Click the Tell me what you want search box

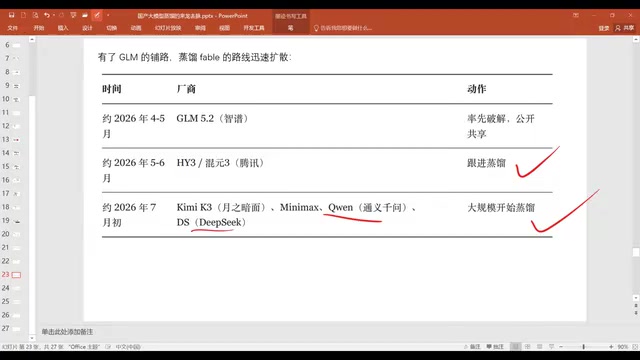coord(343,28)
